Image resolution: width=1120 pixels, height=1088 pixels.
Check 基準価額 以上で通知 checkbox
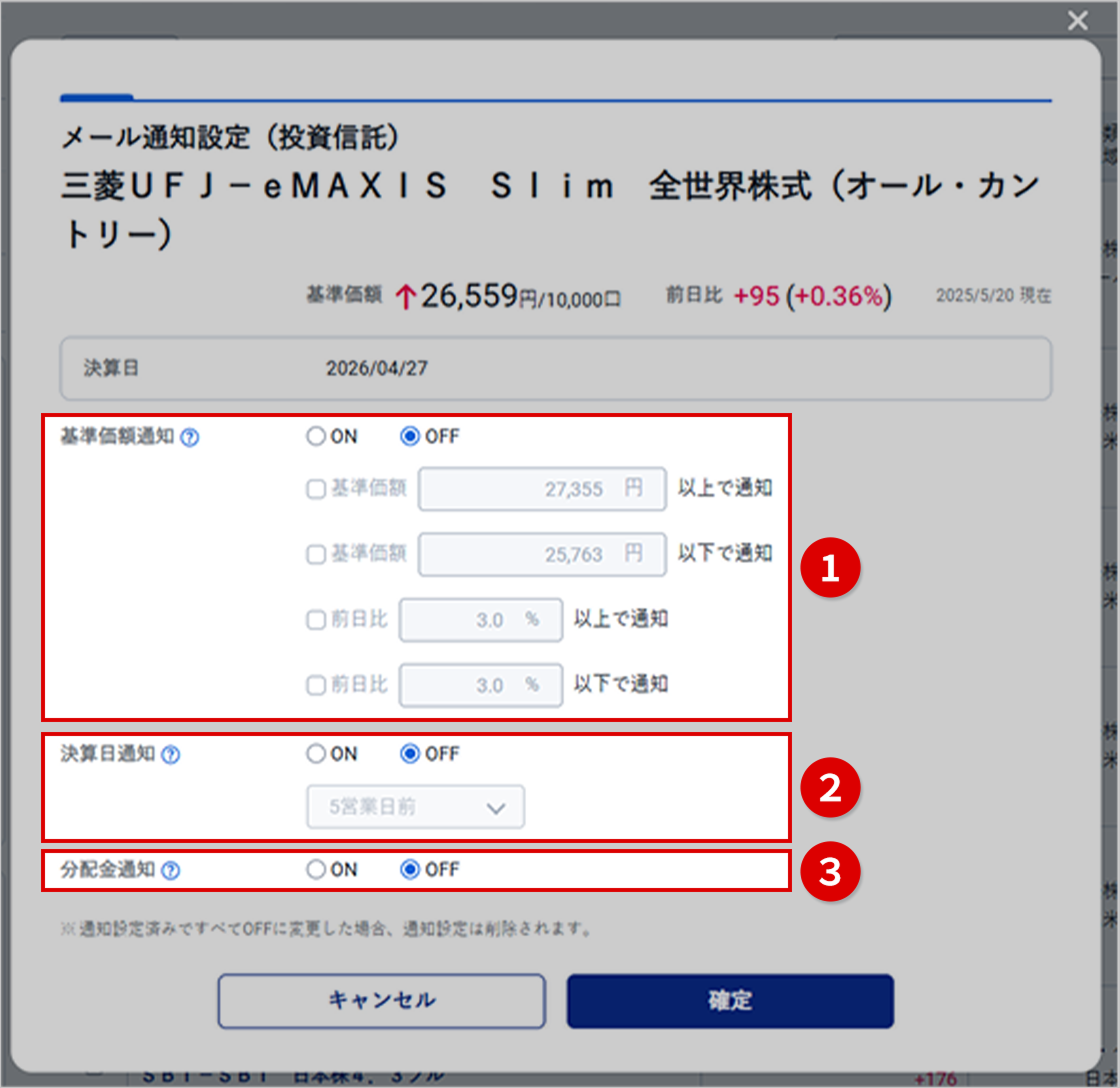(316, 489)
